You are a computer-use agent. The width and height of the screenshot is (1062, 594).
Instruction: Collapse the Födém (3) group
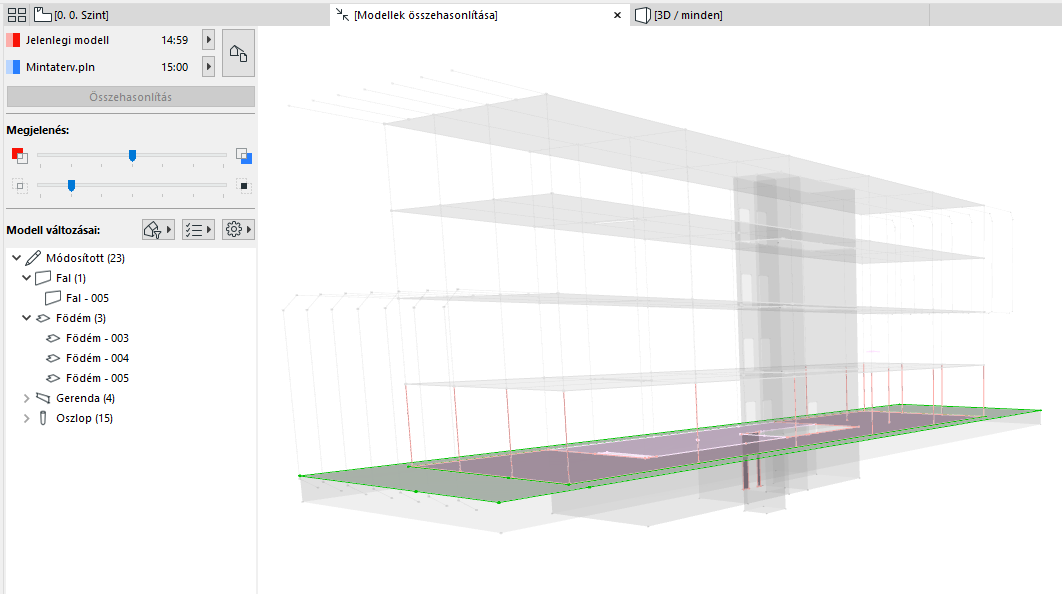tap(26, 318)
